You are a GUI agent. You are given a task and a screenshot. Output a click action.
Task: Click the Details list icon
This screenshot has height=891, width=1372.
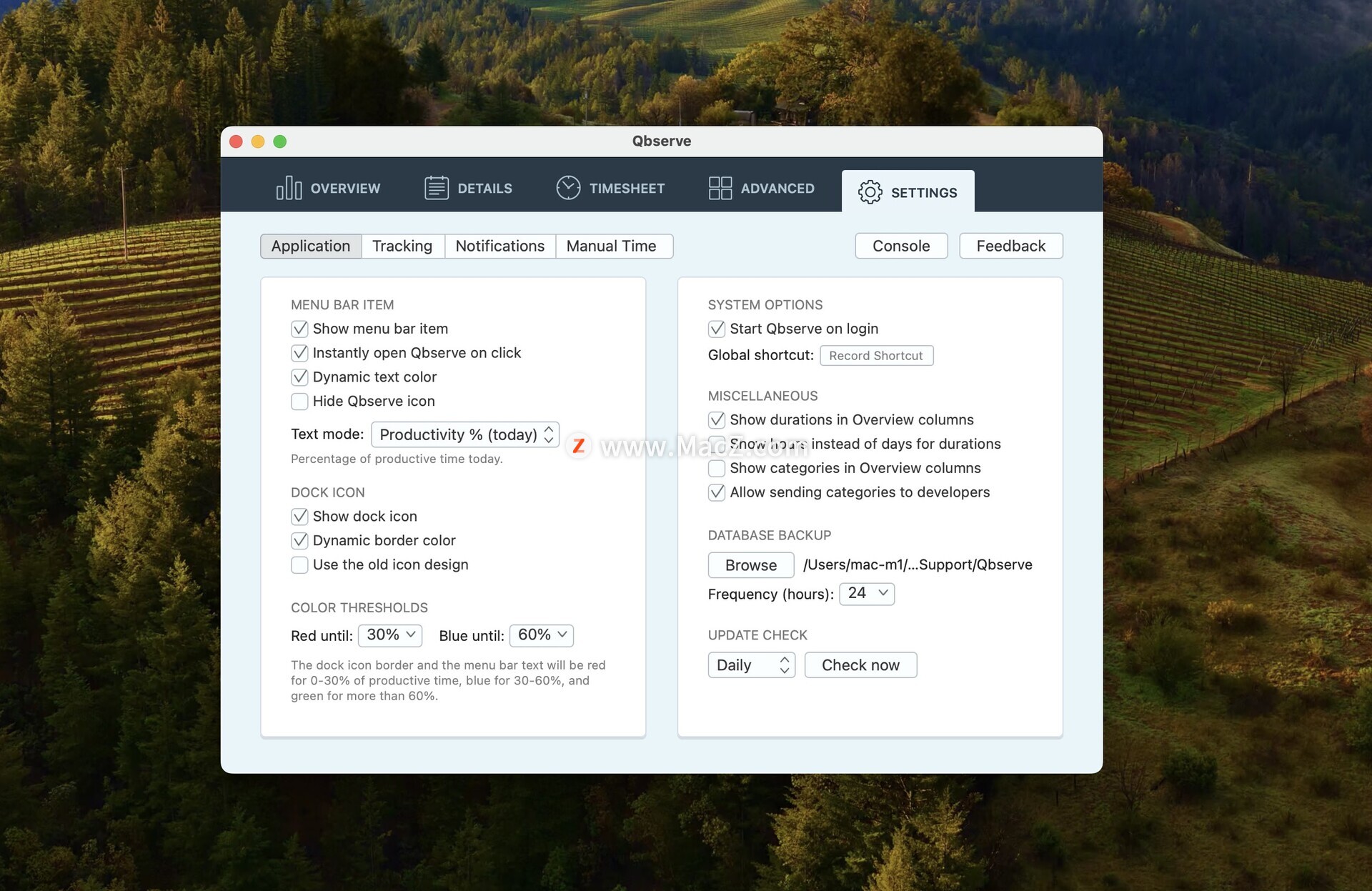pos(436,188)
